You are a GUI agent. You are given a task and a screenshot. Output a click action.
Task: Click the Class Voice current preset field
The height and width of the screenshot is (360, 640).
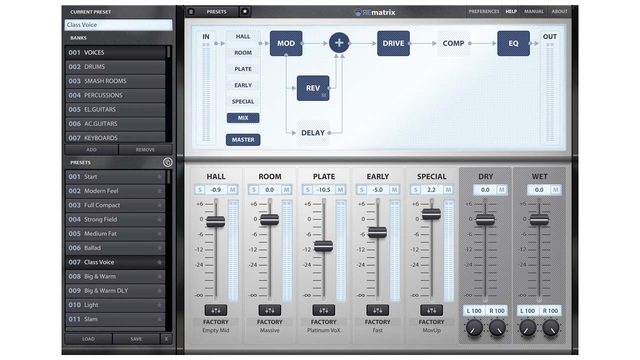pyautogui.click(x=118, y=25)
